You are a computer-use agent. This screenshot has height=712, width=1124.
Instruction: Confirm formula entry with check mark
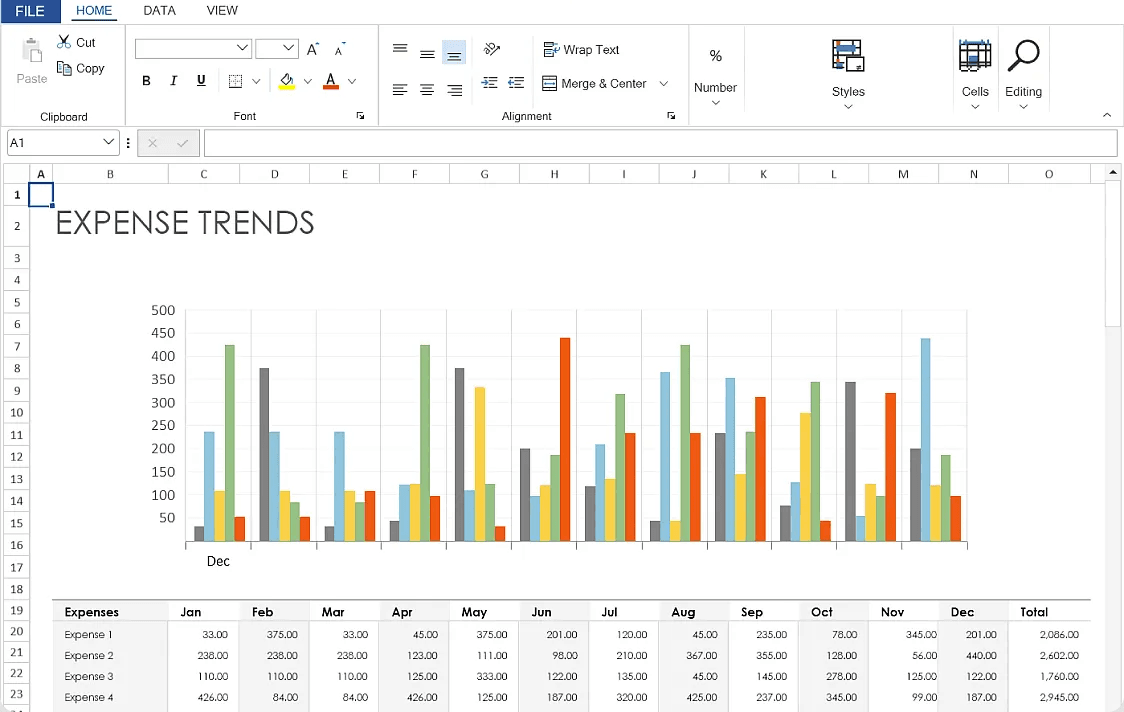182,143
